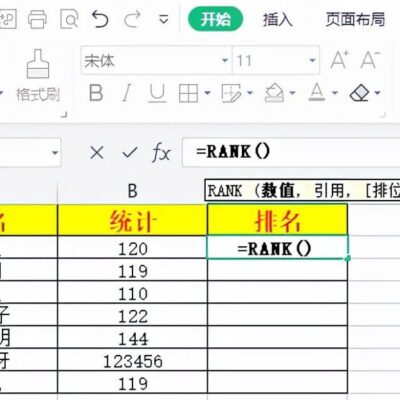The width and height of the screenshot is (400, 400).
Task: Open the 页面布局 tab
Action: pos(355,19)
